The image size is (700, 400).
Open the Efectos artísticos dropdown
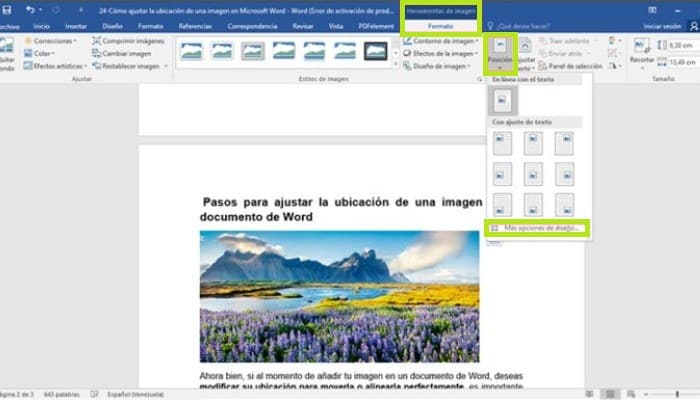55,66
